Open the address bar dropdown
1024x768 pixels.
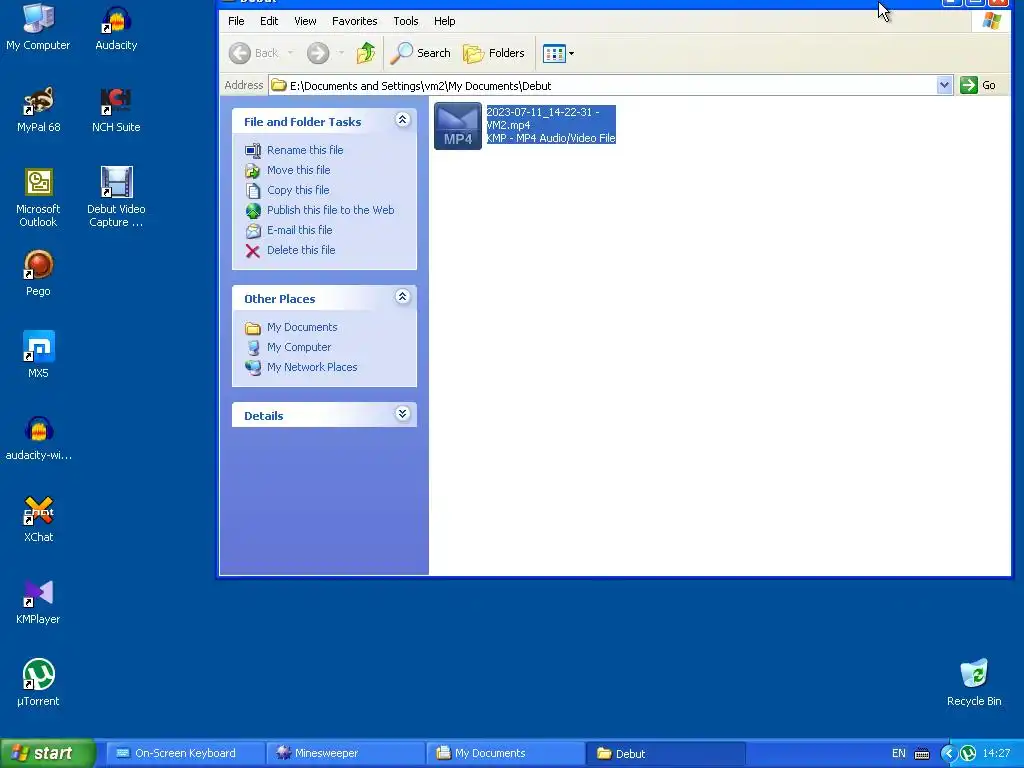[944, 85]
